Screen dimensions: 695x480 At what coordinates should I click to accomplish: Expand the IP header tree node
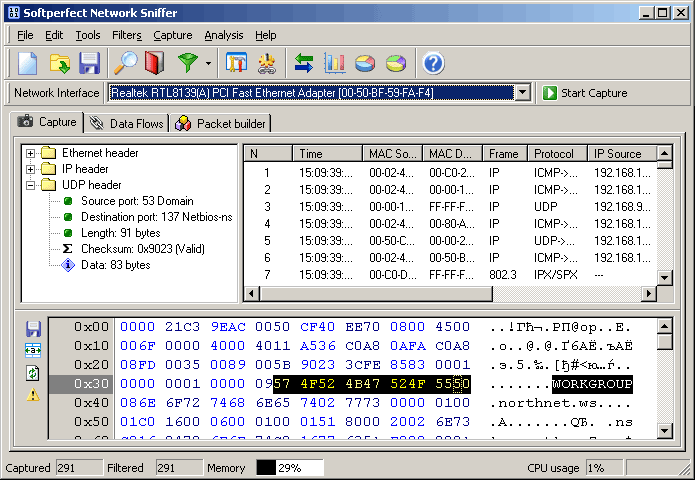[31, 170]
